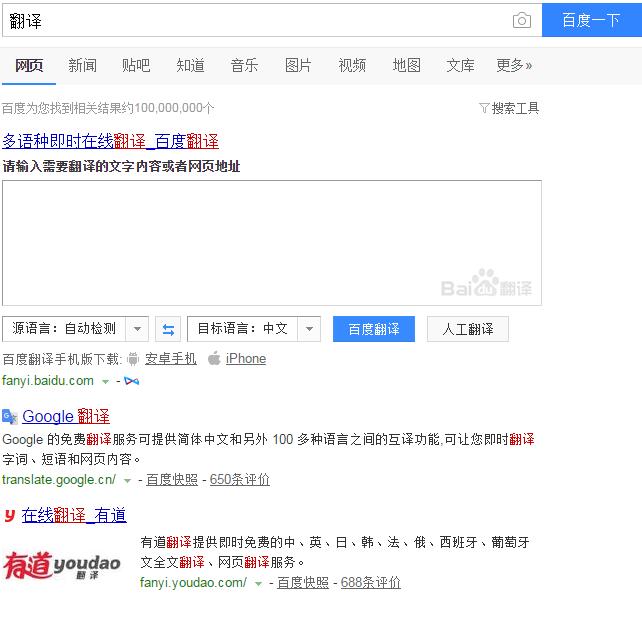
Task: Expand green arrow next to fanyi.baidu.com
Action: pos(105,382)
